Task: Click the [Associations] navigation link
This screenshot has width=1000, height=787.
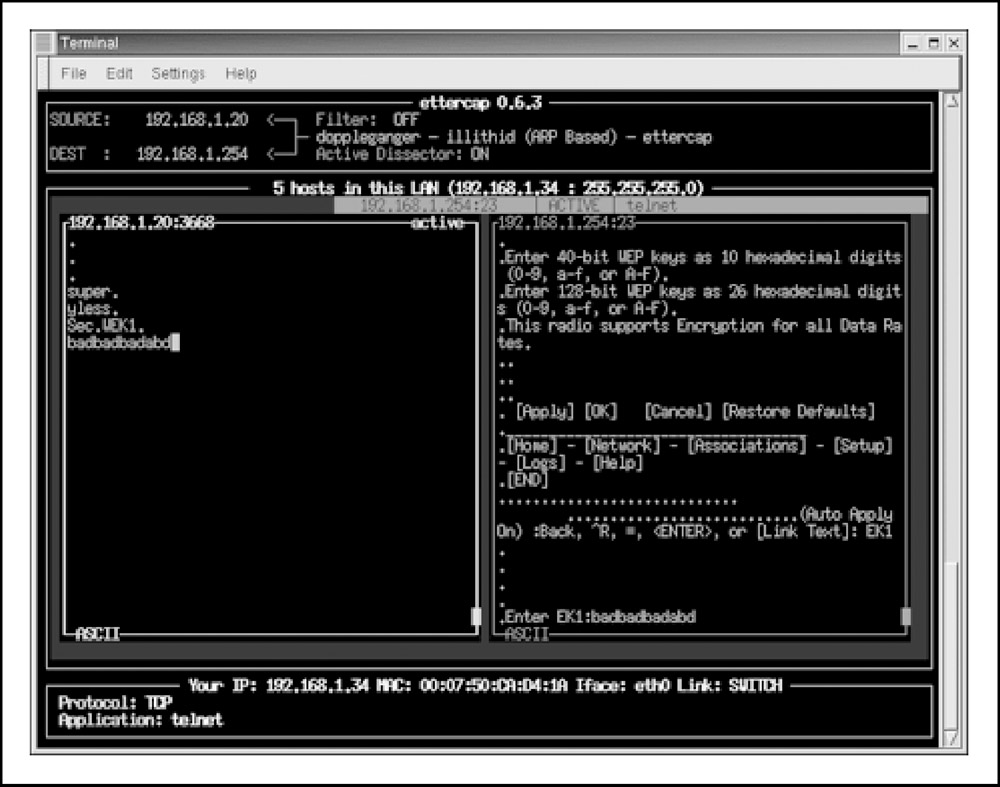Action: click(746, 445)
